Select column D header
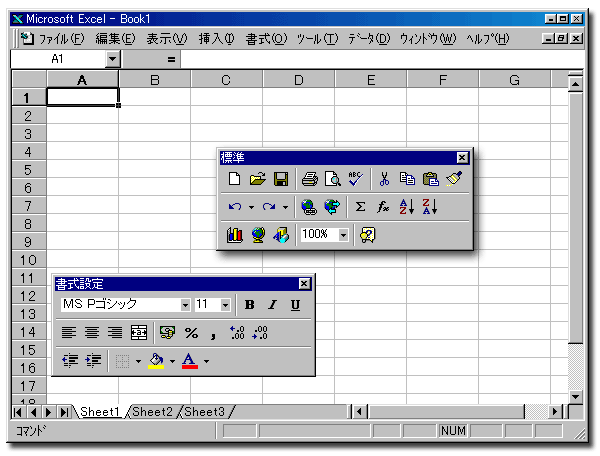Image resolution: width=600 pixels, height=456 pixels. 298,80
